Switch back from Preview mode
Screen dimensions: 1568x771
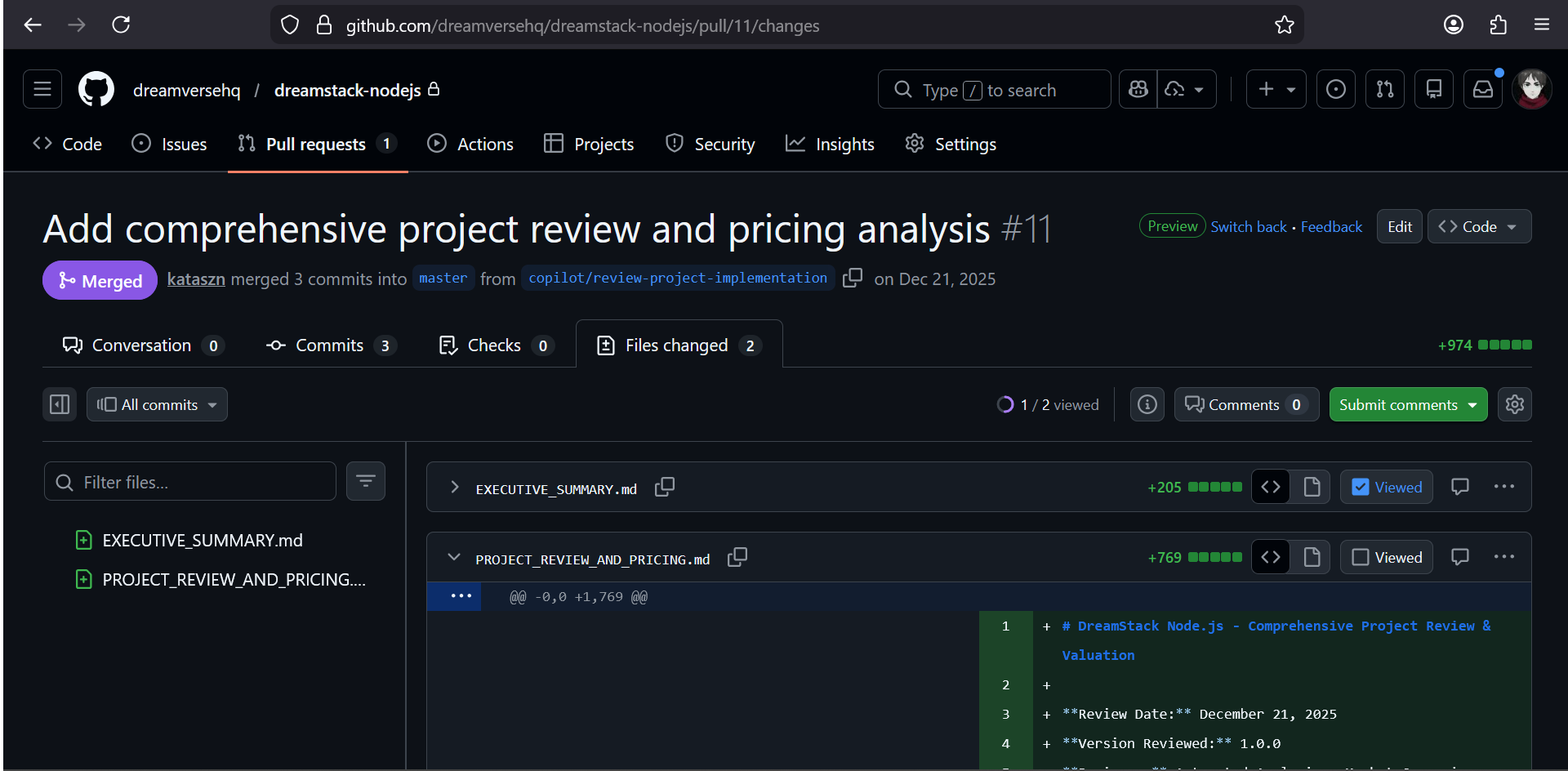pyautogui.click(x=1249, y=226)
